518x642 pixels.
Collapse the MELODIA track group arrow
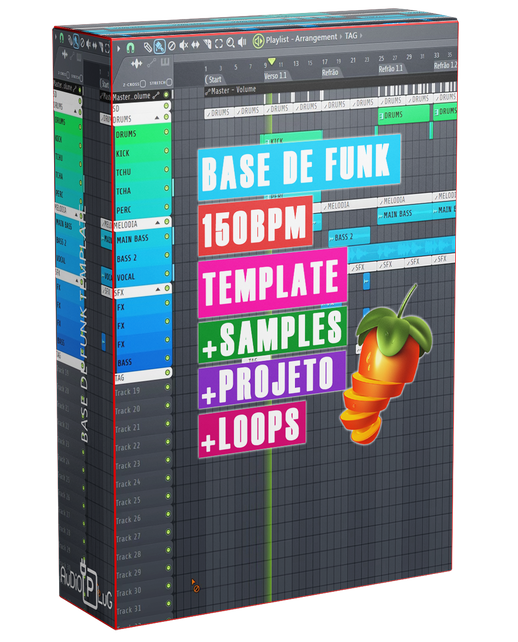[x=157, y=223]
